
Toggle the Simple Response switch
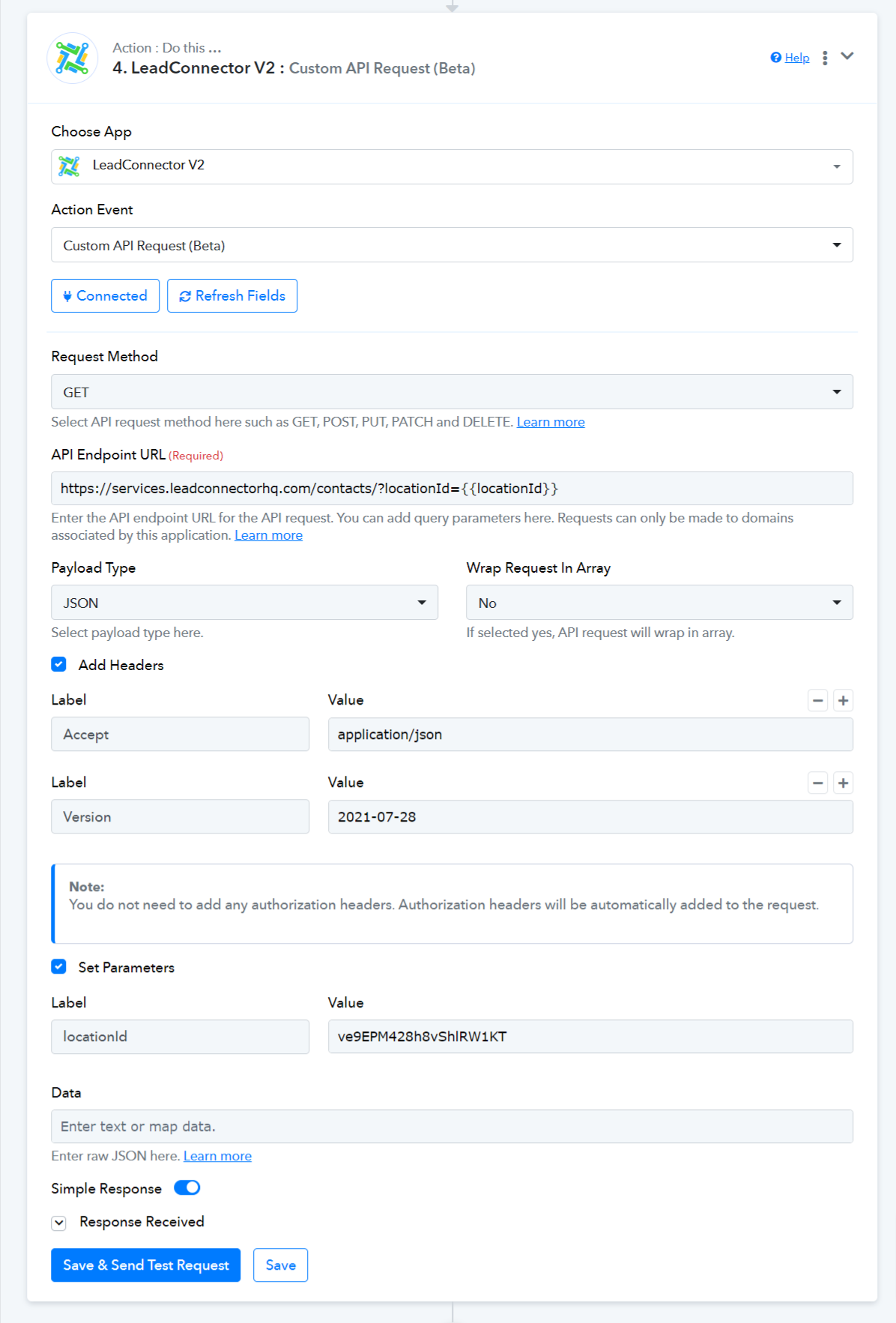tap(187, 1187)
